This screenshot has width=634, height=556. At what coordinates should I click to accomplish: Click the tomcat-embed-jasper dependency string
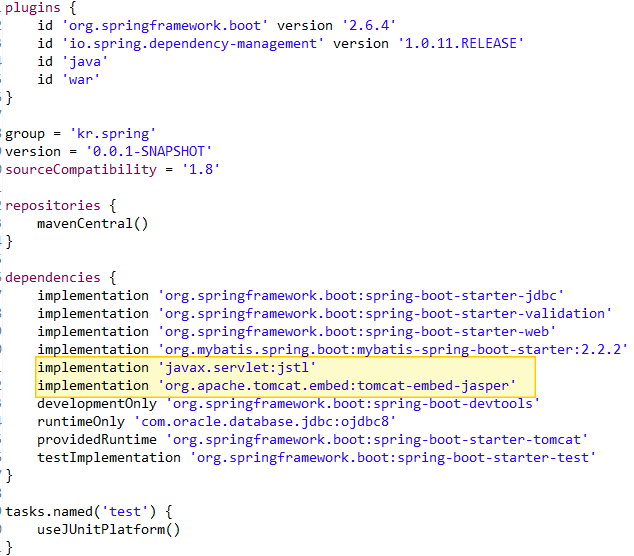pyautogui.click(x=337, y=386)
